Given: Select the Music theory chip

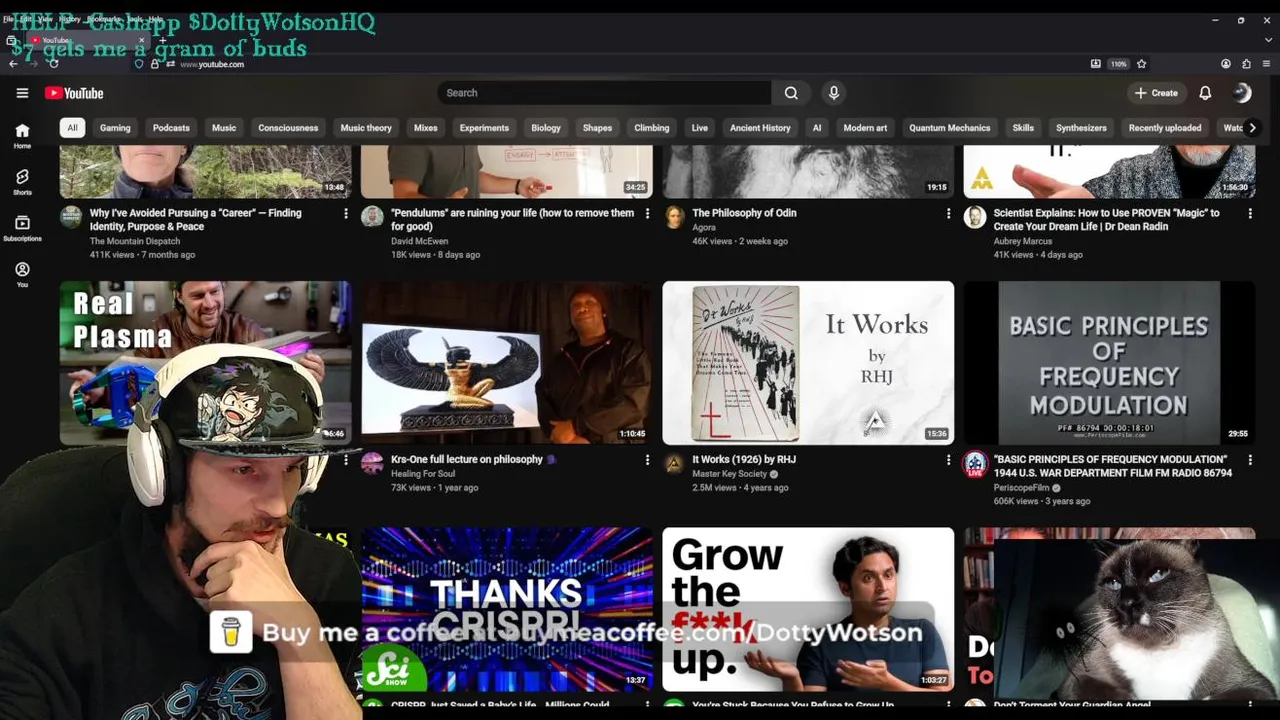Looking at the screenshot, I should point(366,128).
